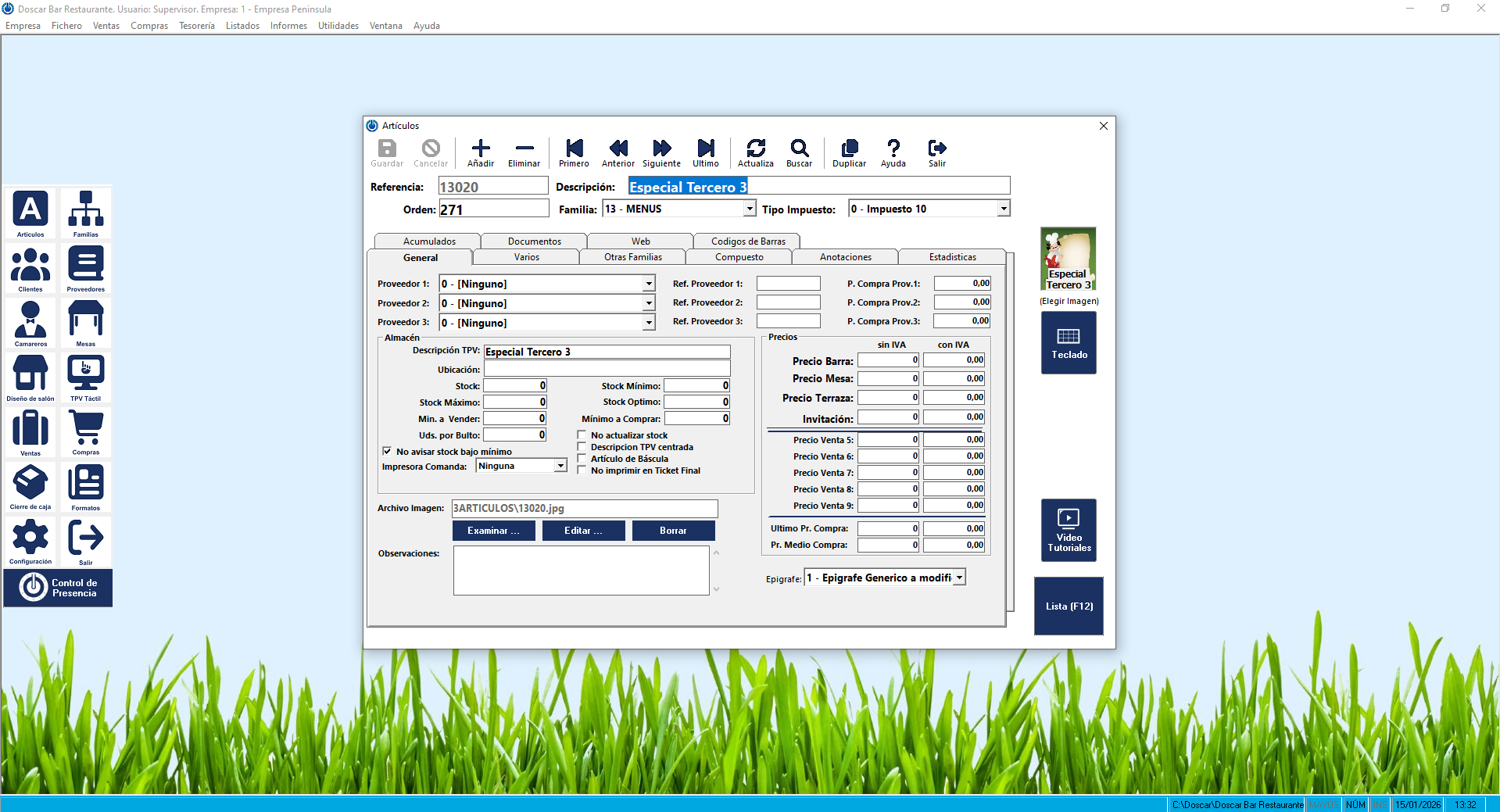Expand the Familia dropdown
The image size is (1500, 812).
[x=750, y=209]
